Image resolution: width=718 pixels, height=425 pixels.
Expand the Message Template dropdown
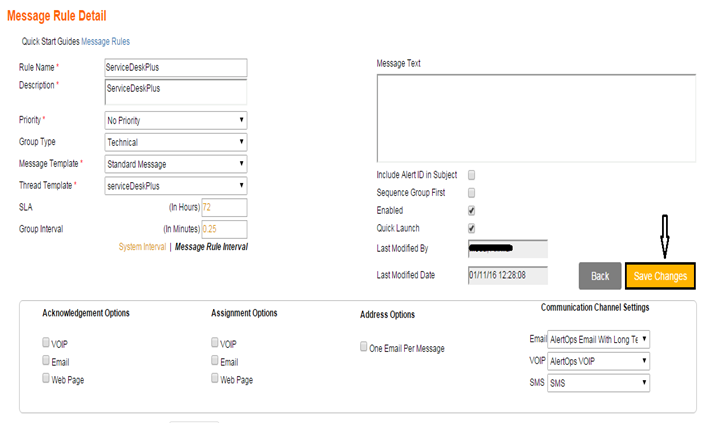click(x=175, y=164)
